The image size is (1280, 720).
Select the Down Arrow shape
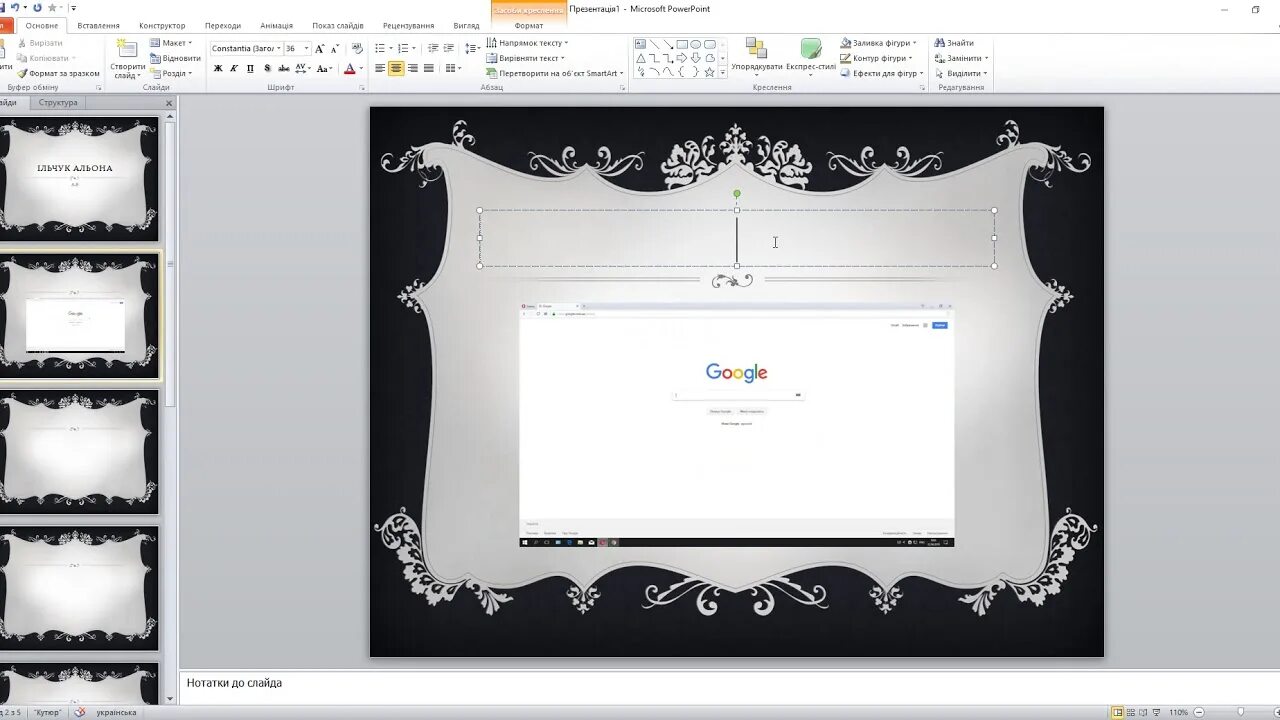tap(696, 58)
